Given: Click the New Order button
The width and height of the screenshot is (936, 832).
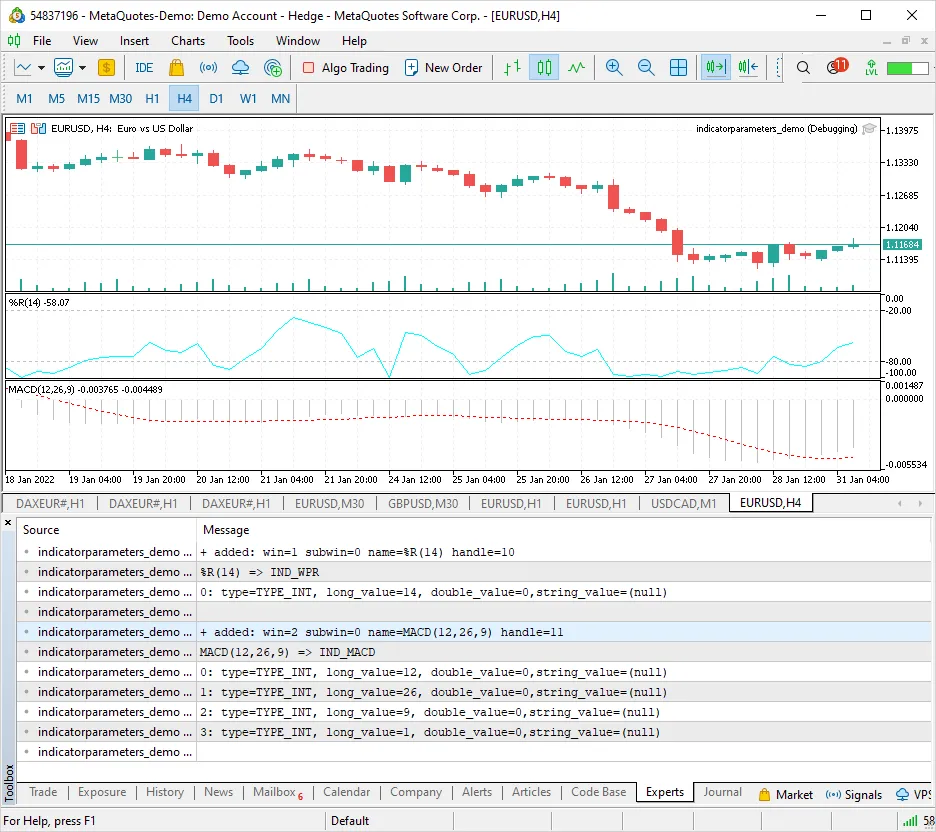Looking at the screenshot, I should point(444,67).
